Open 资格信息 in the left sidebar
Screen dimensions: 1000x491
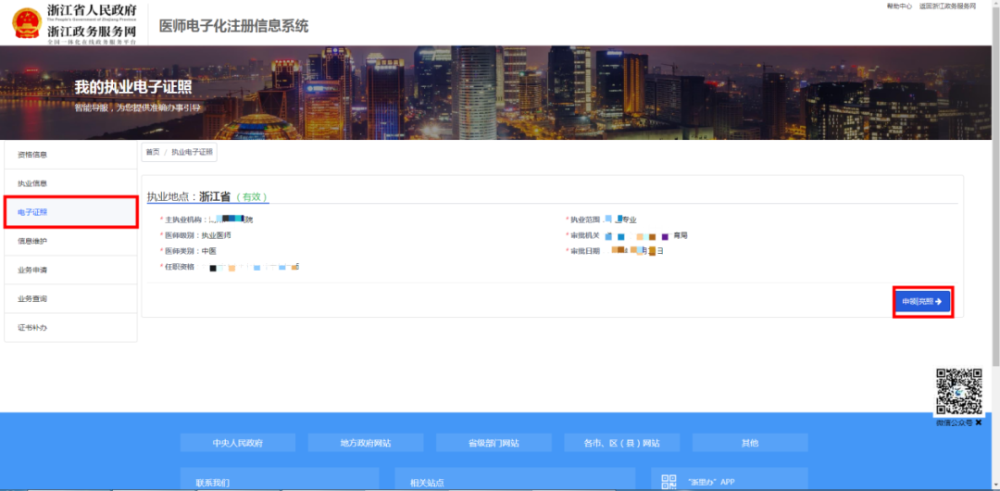tap(33, 155)
